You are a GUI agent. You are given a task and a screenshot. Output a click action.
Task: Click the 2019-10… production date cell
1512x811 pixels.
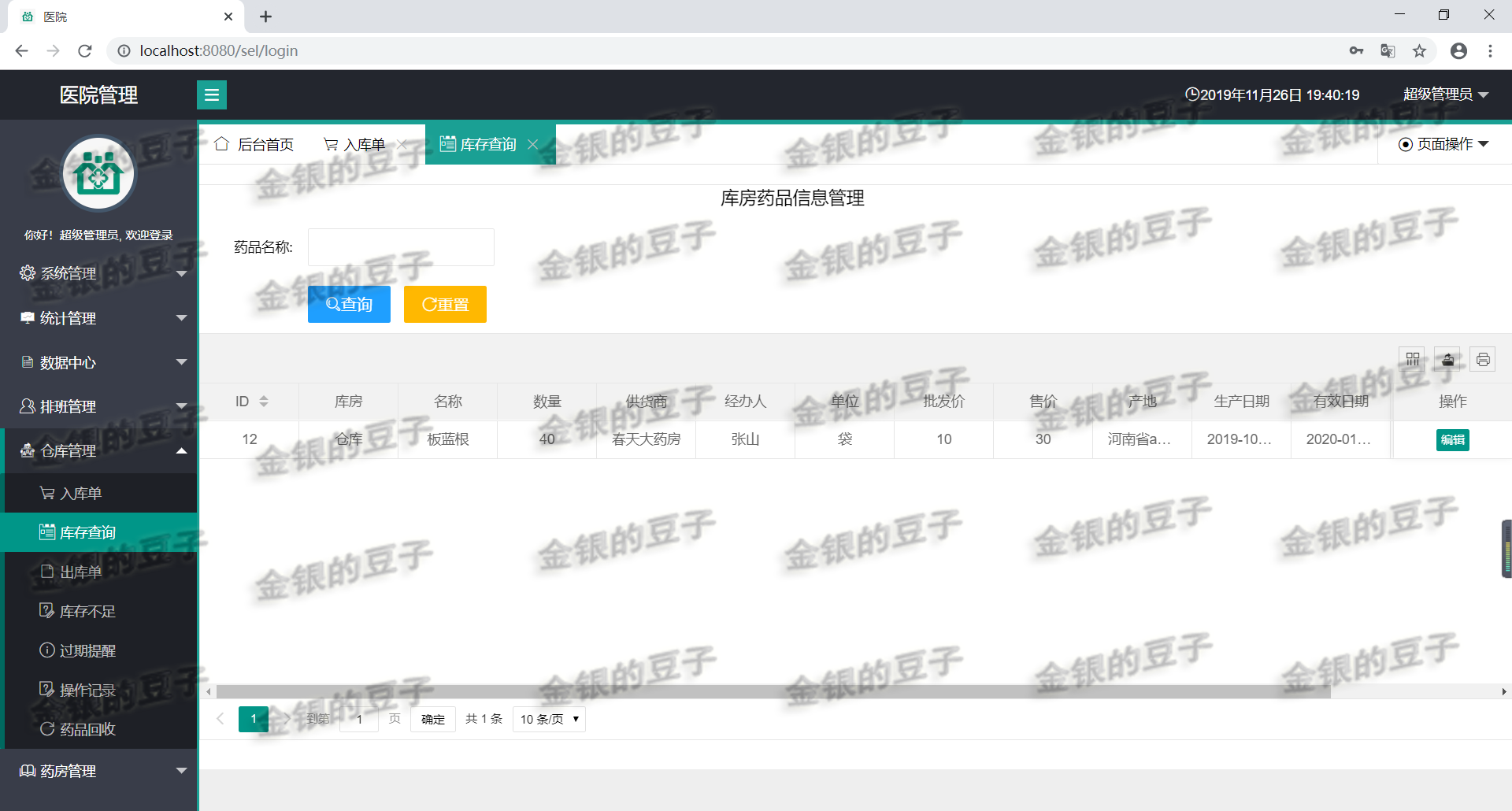coord(1242,439)
